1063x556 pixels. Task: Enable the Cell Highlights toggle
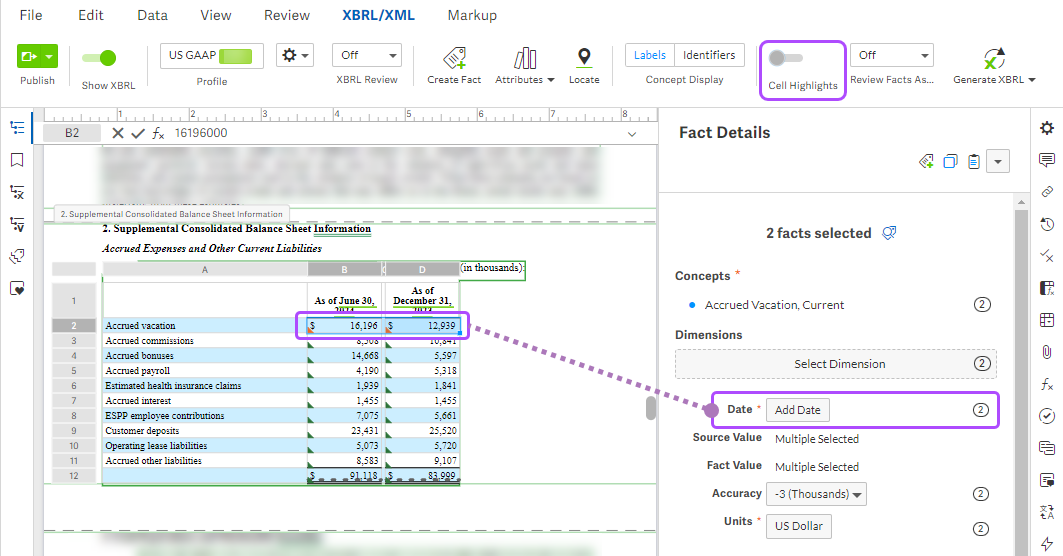(785, 58)
